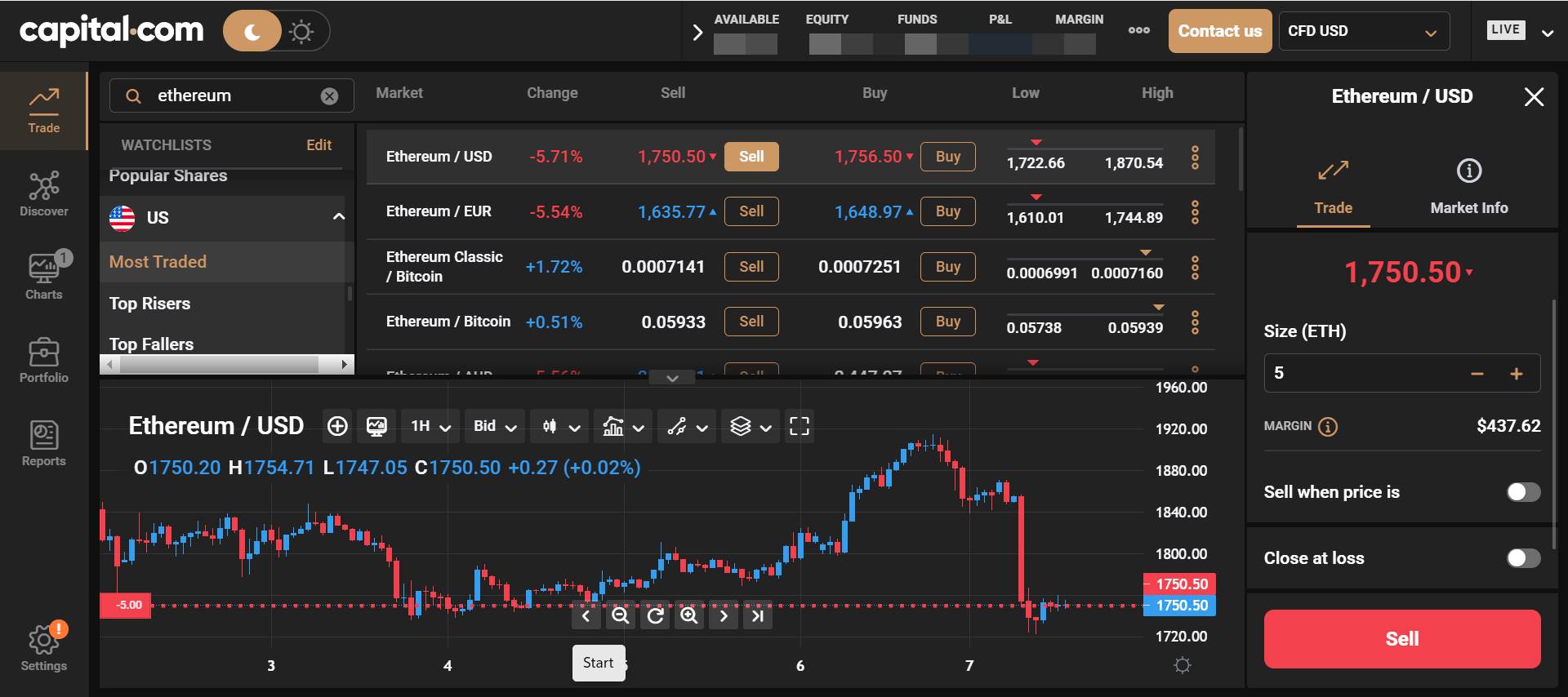This screenshot has height=697, width=1568.
Task: Click Sell for Ethereum / USD row
Action: pos(751,157)
